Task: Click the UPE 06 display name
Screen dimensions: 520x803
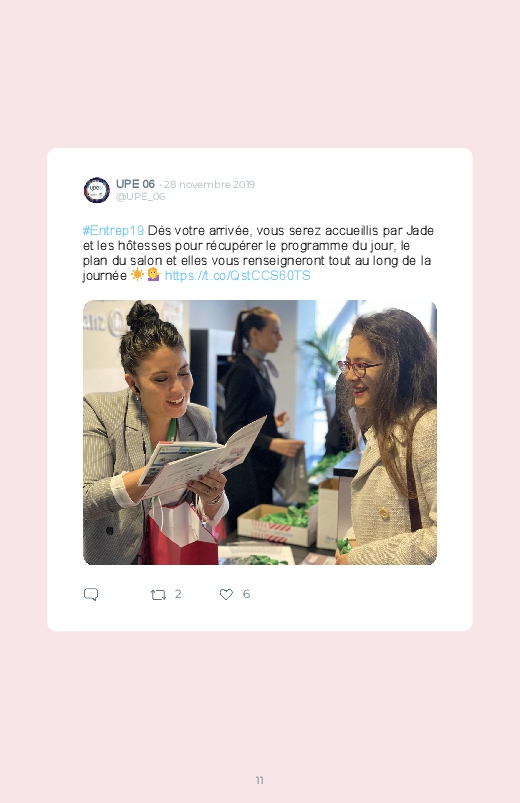Action: click(x=135, y=184)
